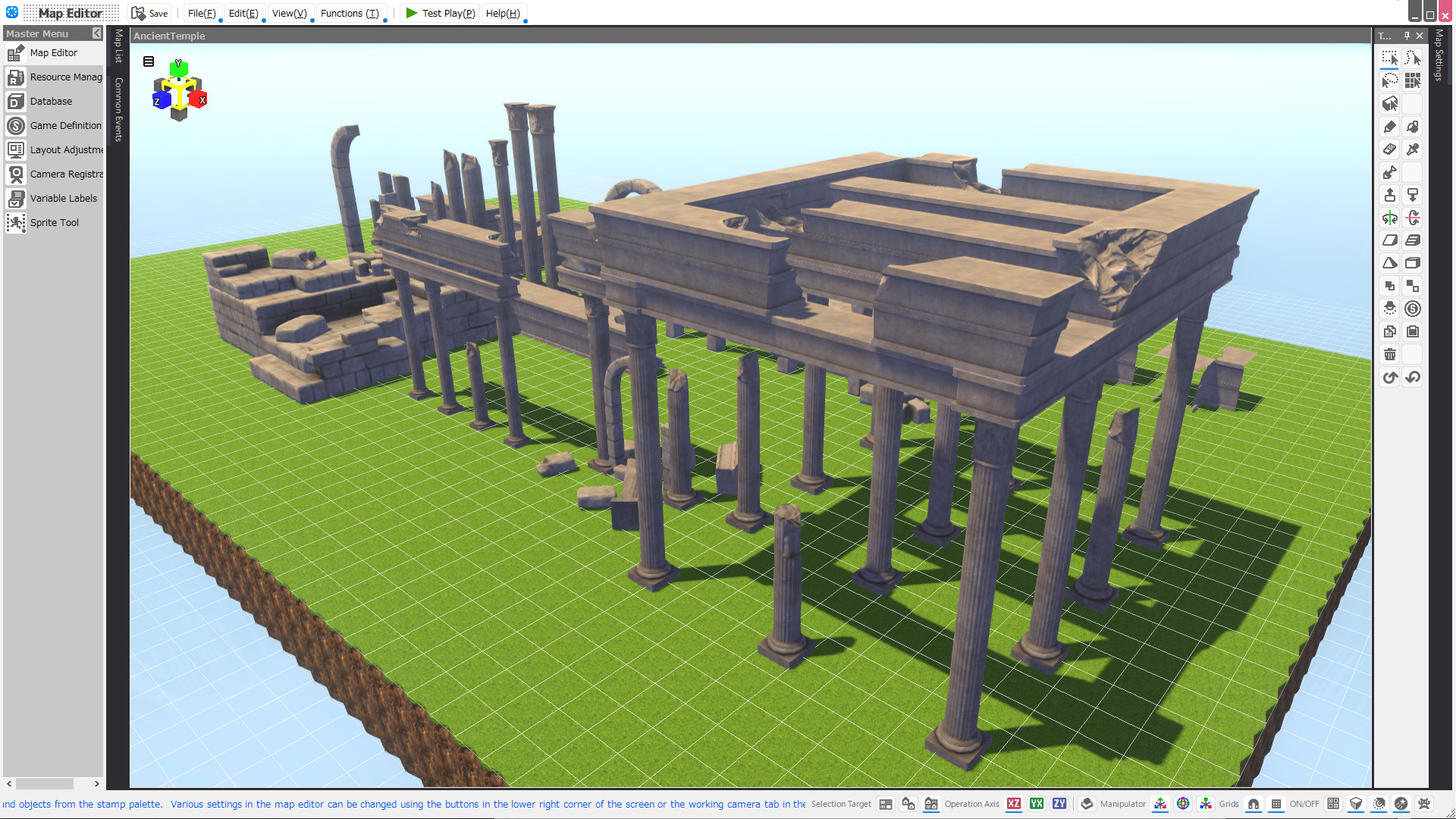Open the Database
Image resolution: width=1456 pixels, height=819 pixels.
pyautogui.click(x=50, y=101)
